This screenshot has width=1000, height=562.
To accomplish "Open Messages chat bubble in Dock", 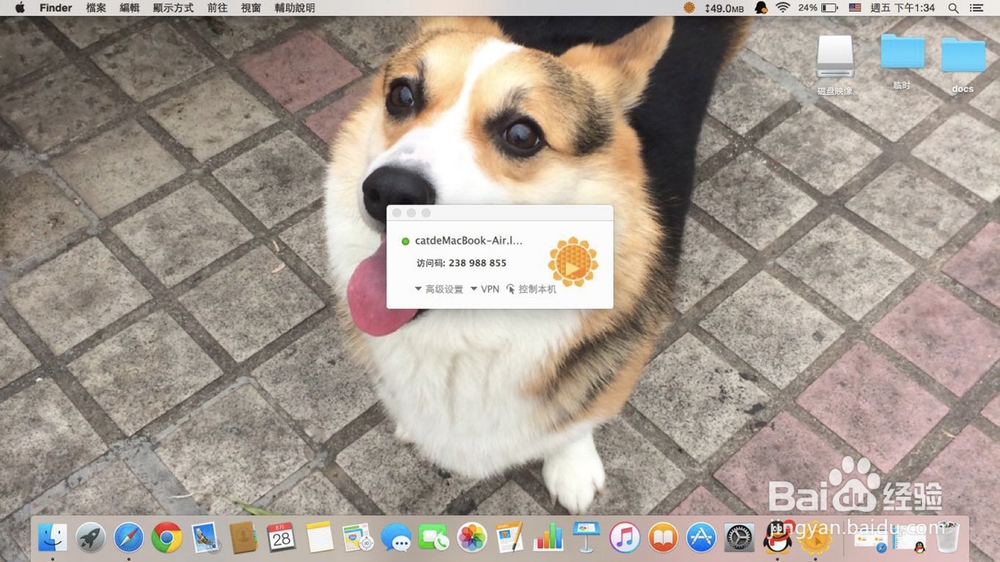I will 396,537.
